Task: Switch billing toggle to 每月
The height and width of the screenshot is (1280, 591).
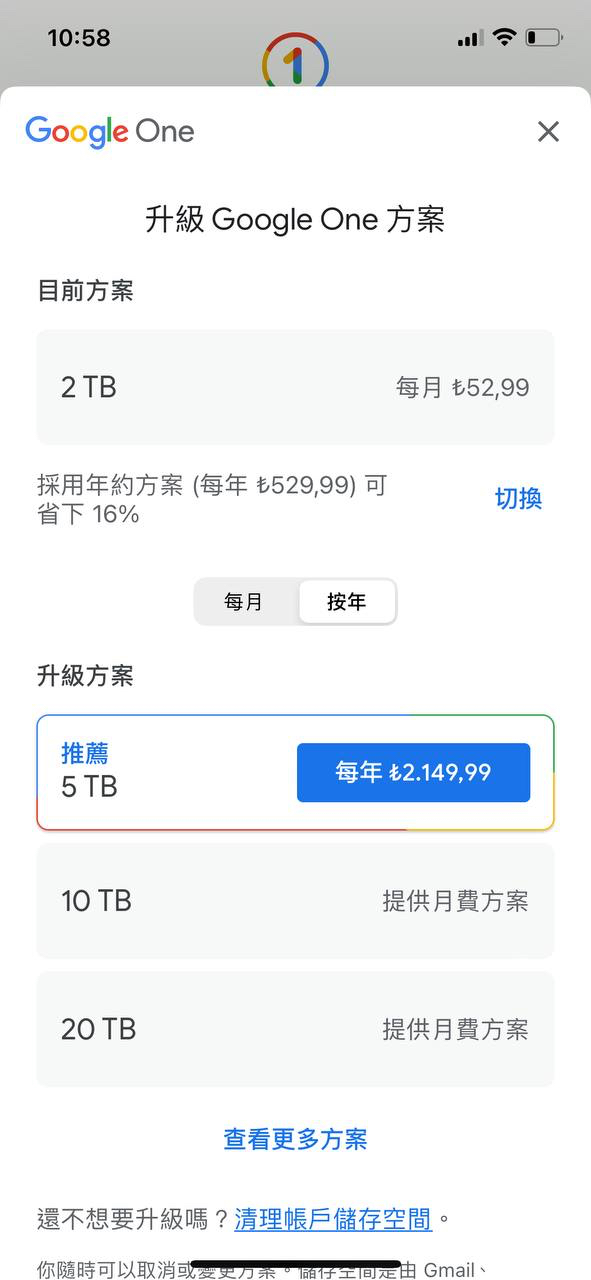Action: [x=244, y=602]
